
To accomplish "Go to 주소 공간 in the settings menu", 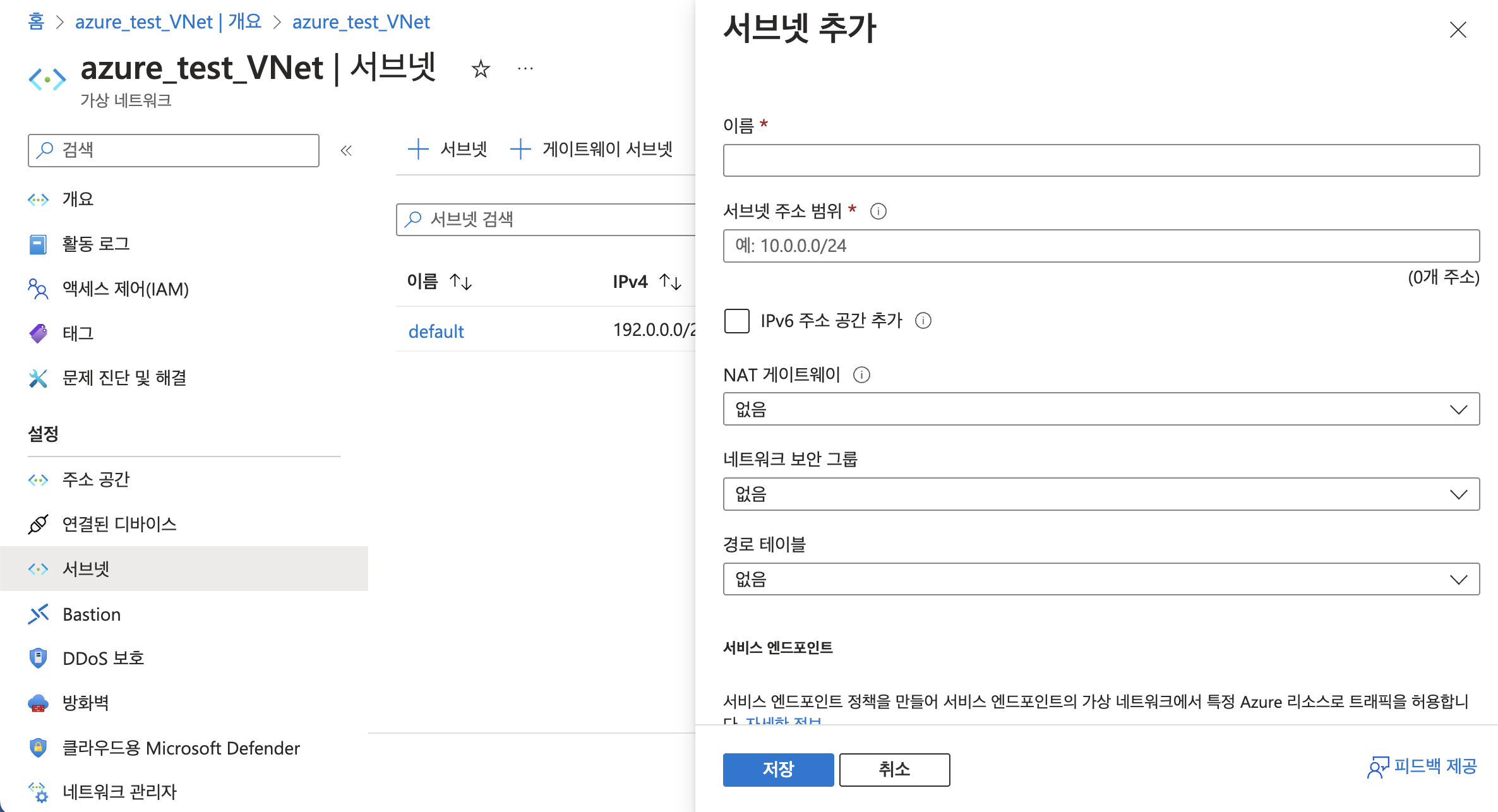I will click(x=95, y=479).
